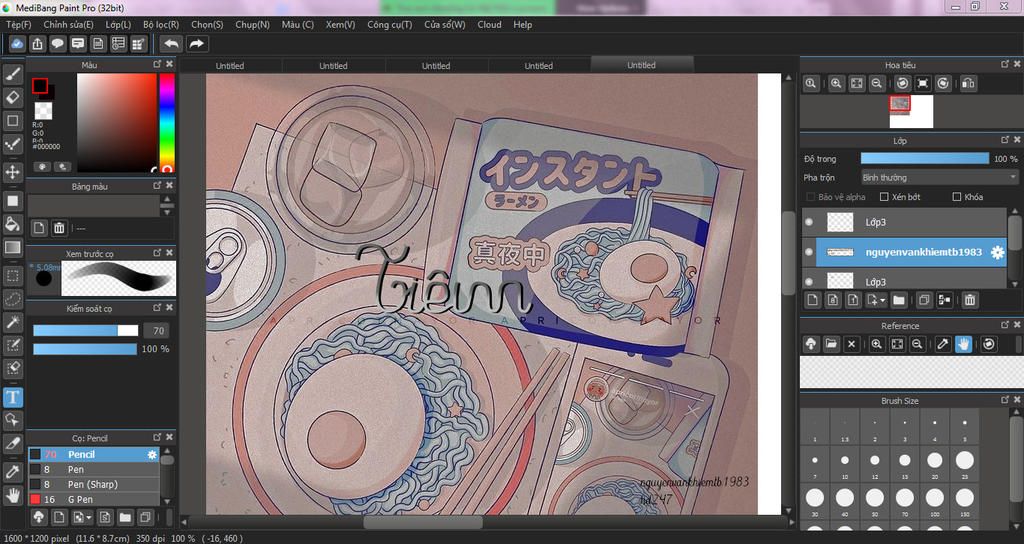1024x544 pixels.
Task: Enable the Khóa lock checkbox
Action: (x=957, y=197)
